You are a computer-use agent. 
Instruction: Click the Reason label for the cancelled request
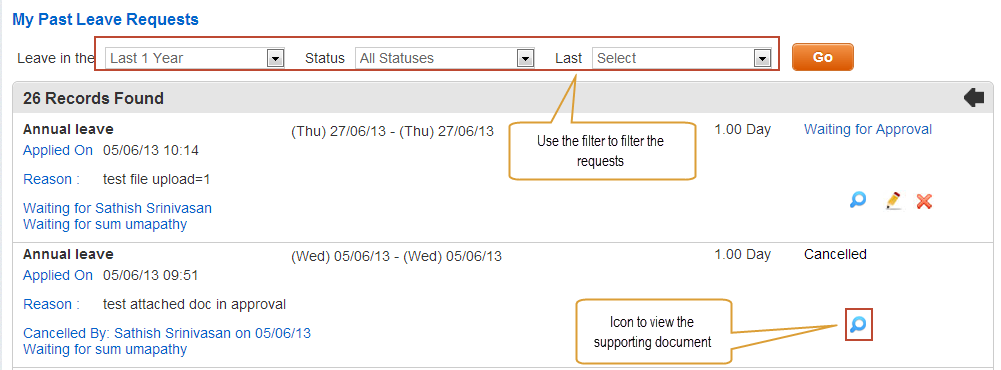coord(51,304)
